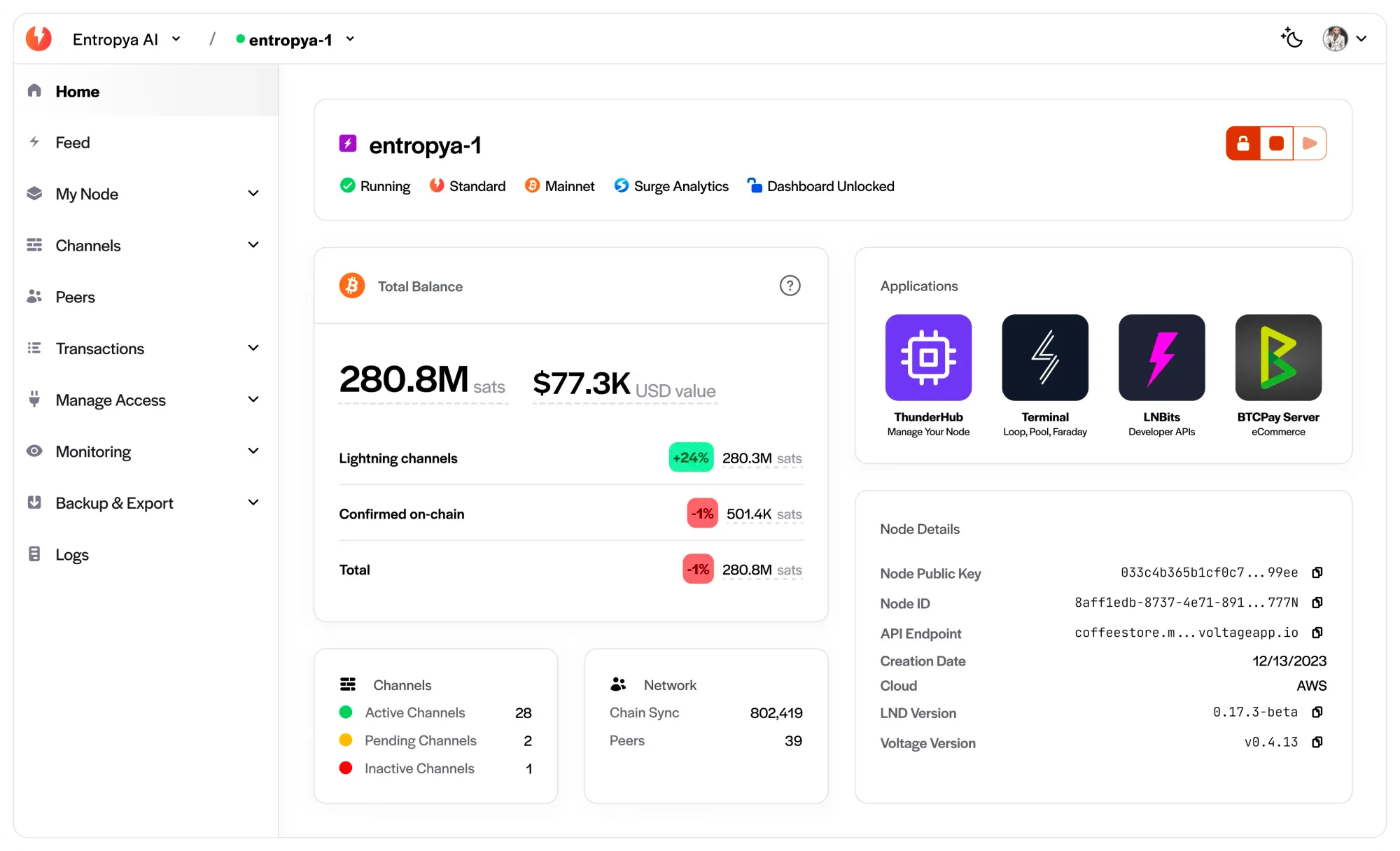1400x851 pixels.
Task: Toggle dark mode moon icon
Action: [x=1291, y=38]
